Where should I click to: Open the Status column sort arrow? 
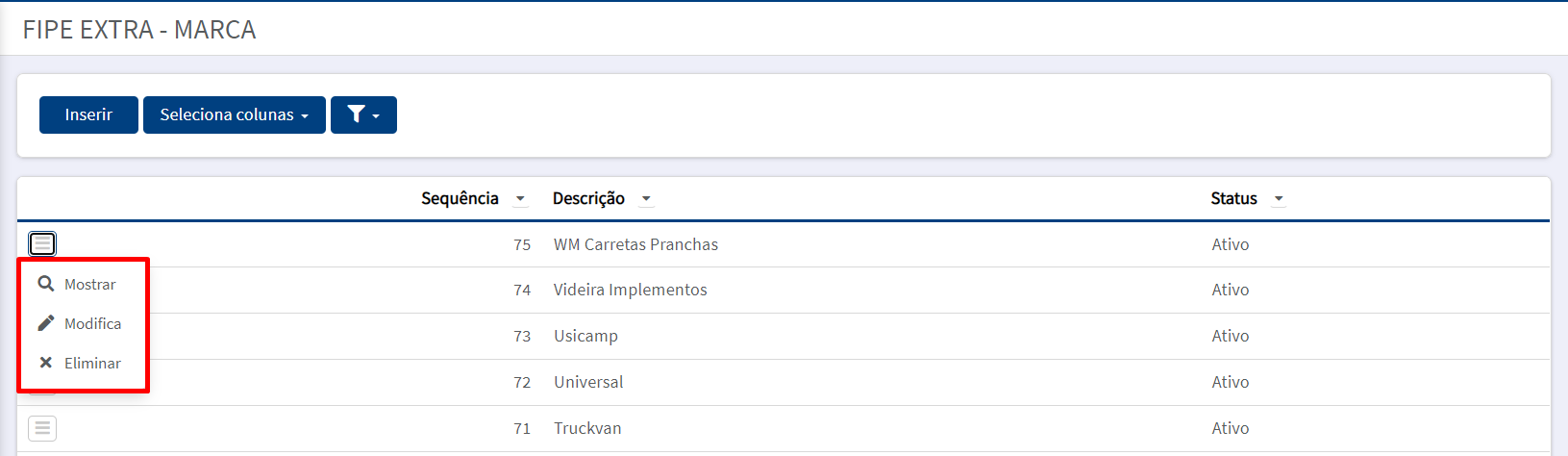[x=1279, y=199]
